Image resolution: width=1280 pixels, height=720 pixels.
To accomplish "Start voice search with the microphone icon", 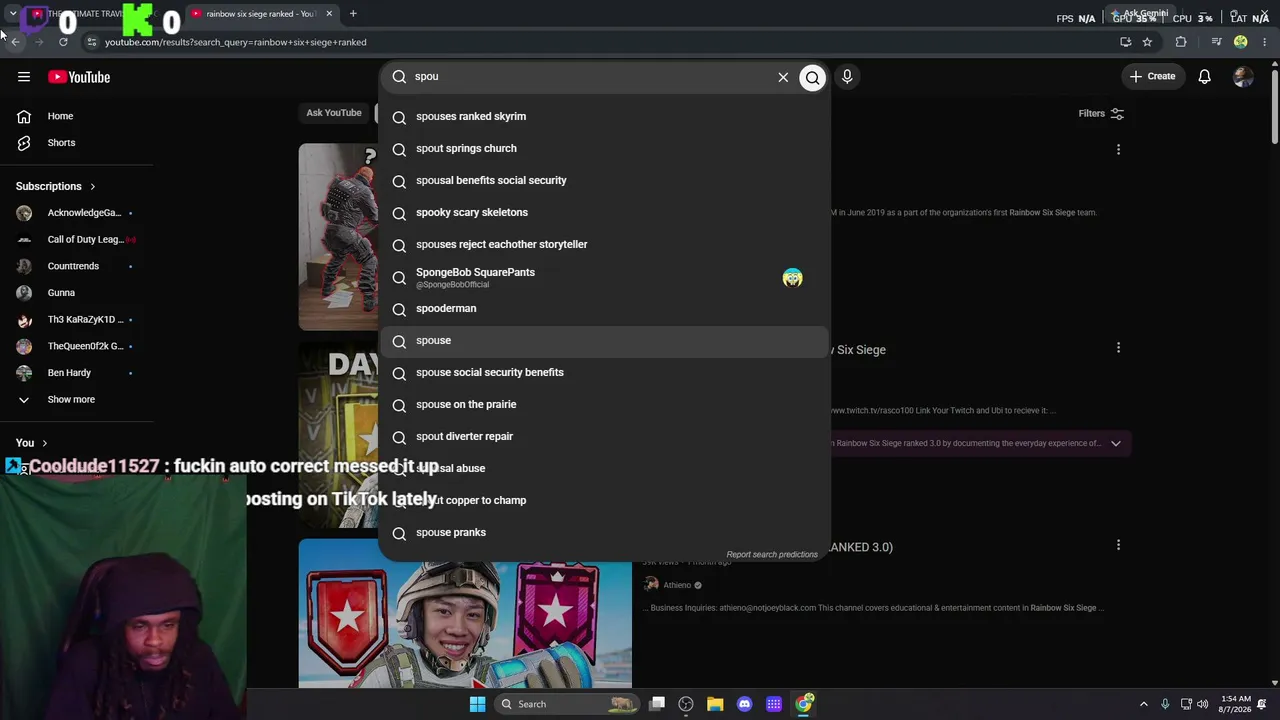I will pos(847,77).
